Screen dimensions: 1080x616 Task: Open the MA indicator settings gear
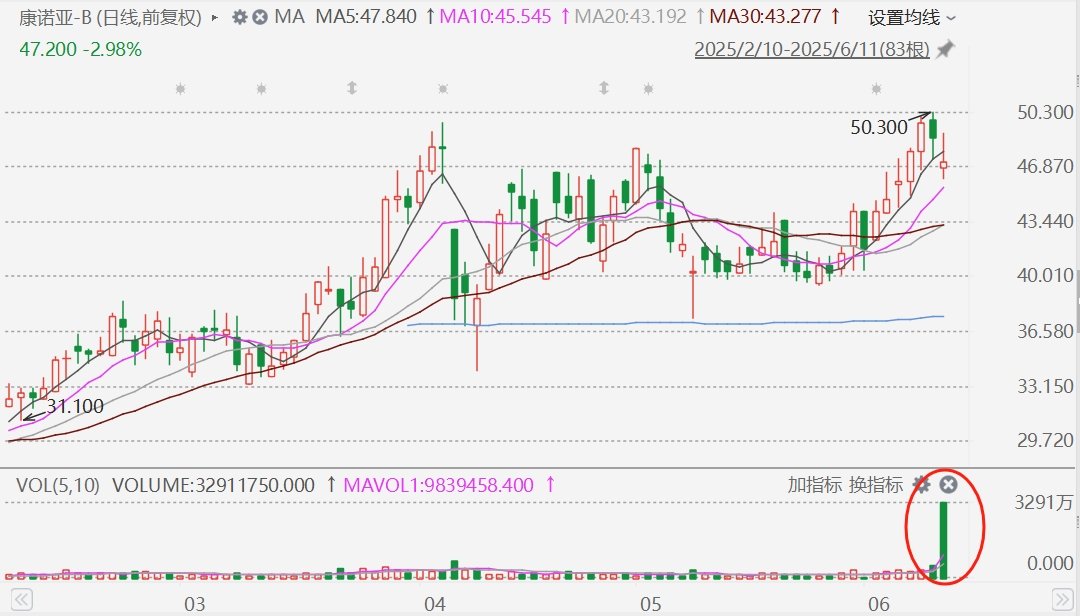239,18
